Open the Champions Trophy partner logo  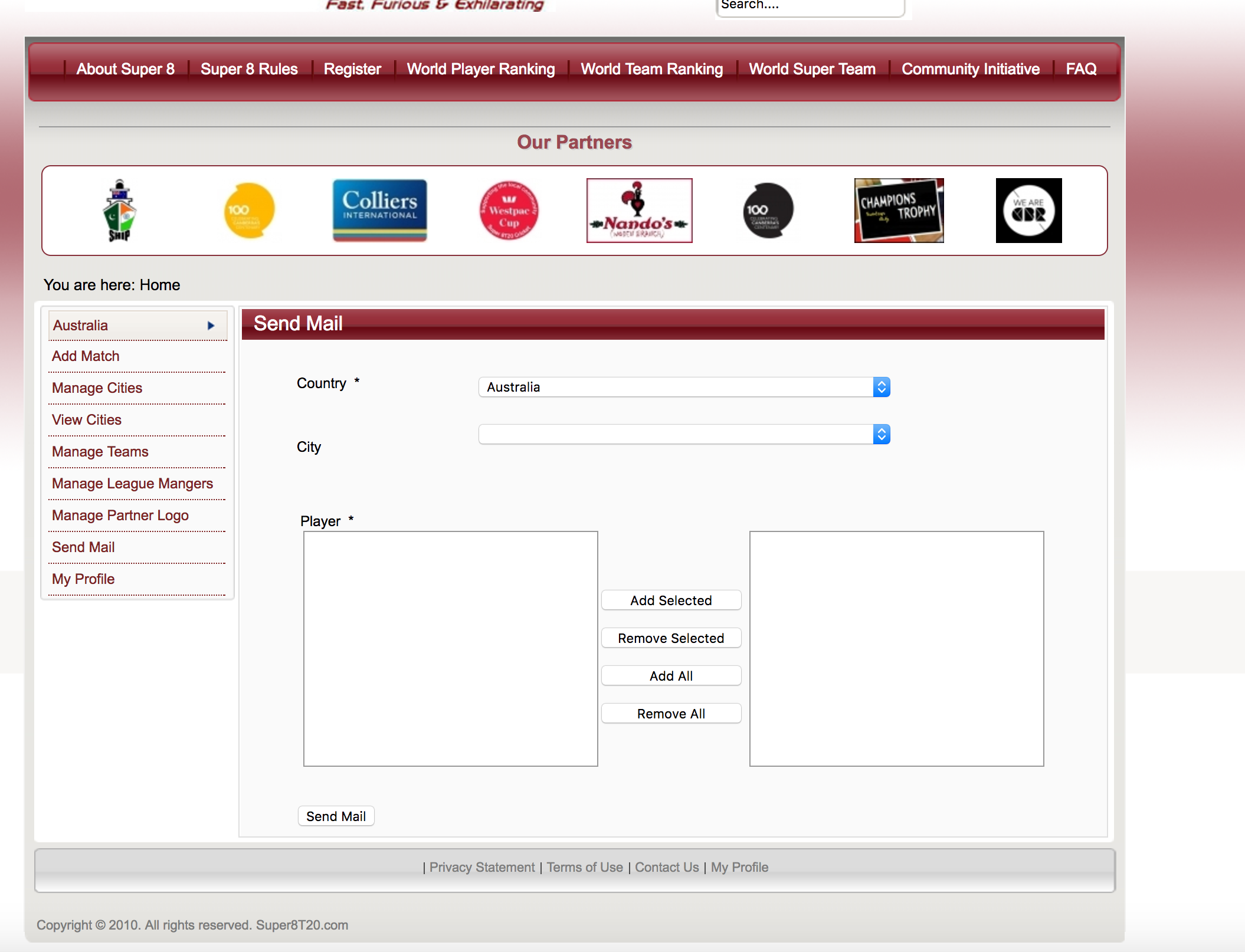pyautogui.click(x=899, y=211)
